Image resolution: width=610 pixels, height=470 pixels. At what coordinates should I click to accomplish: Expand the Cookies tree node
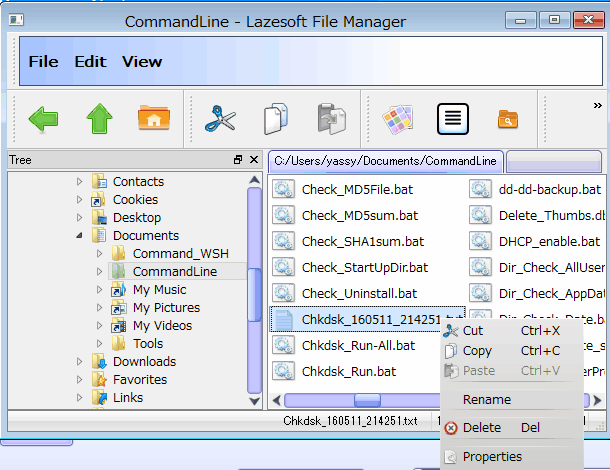[79, 199]
